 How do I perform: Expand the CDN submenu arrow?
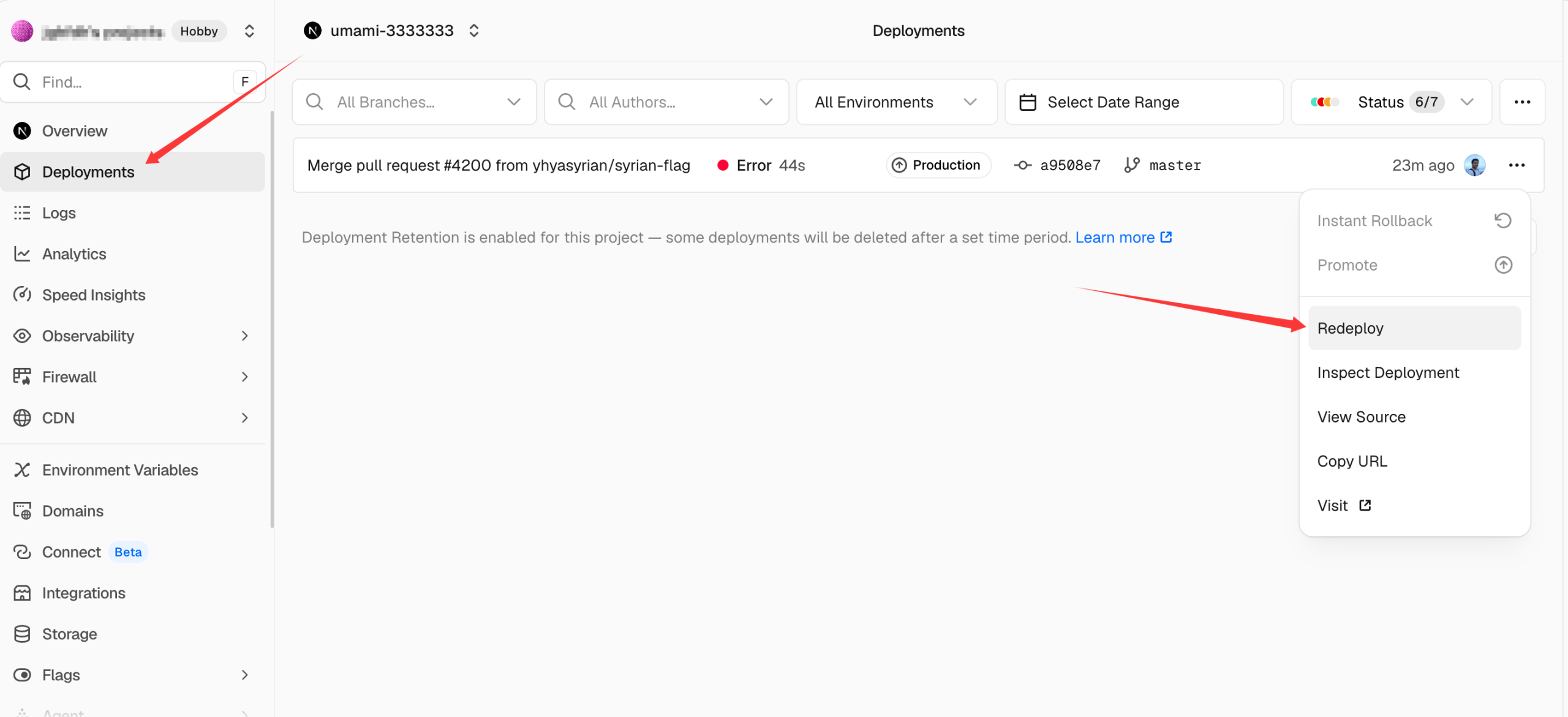click(244, 418)
